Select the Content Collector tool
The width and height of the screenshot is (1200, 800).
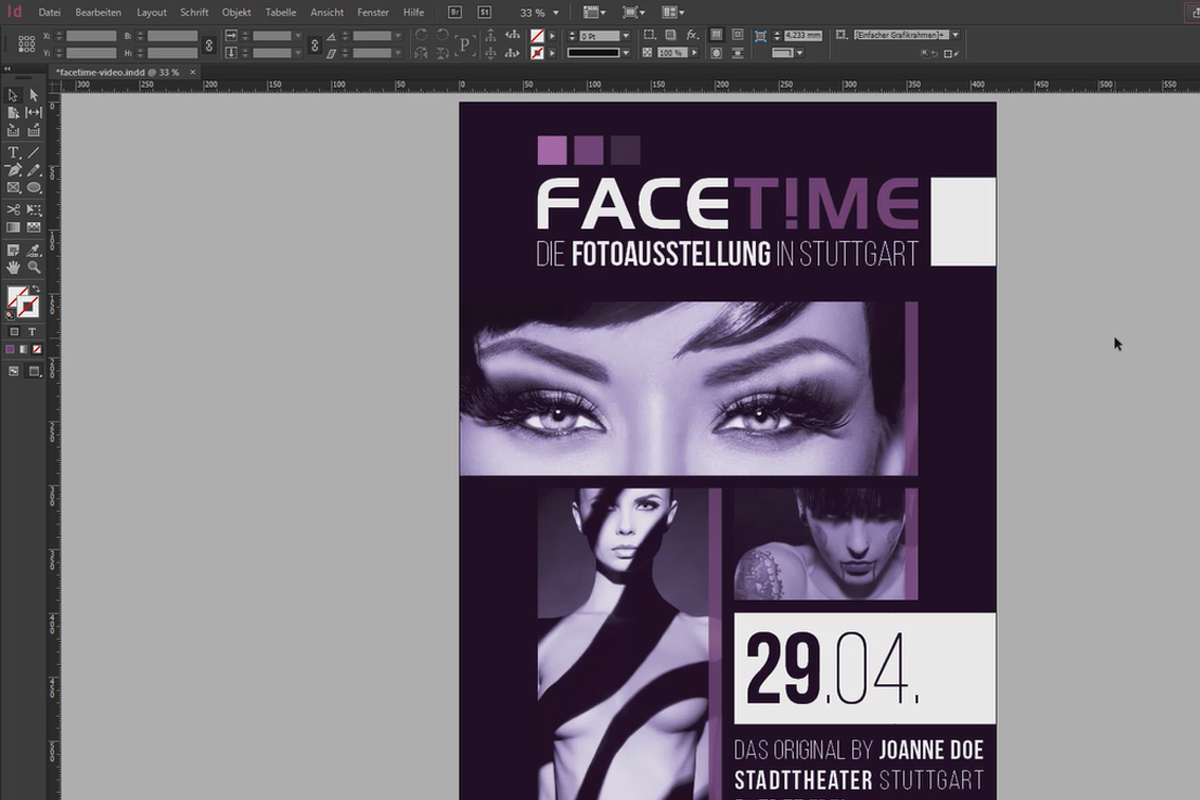point(14,130)
